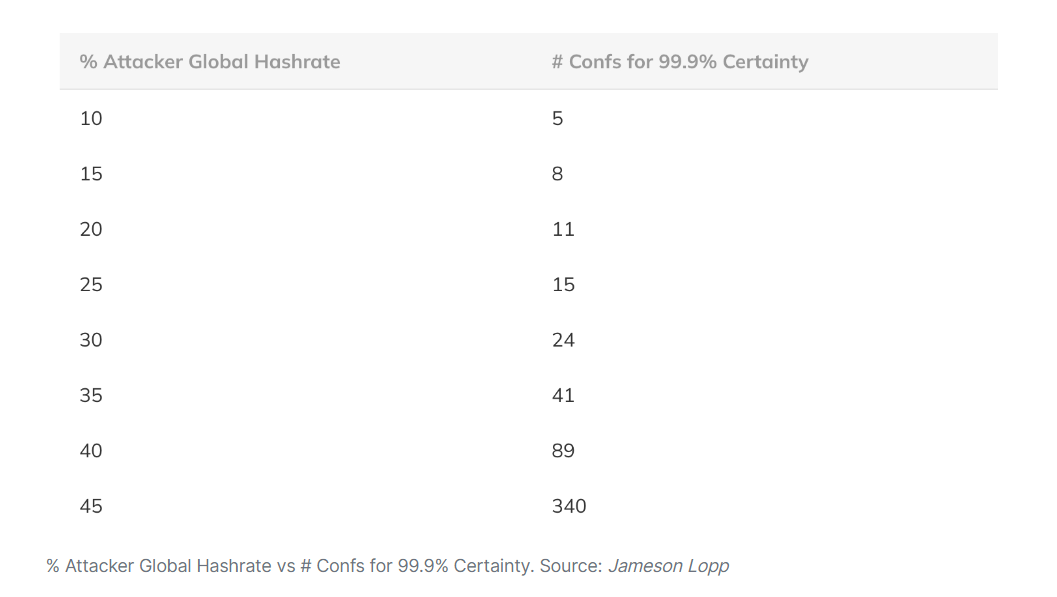Click the confirmations value 89
Viewport: 1057px width, 597px height.
pos(564,450)
